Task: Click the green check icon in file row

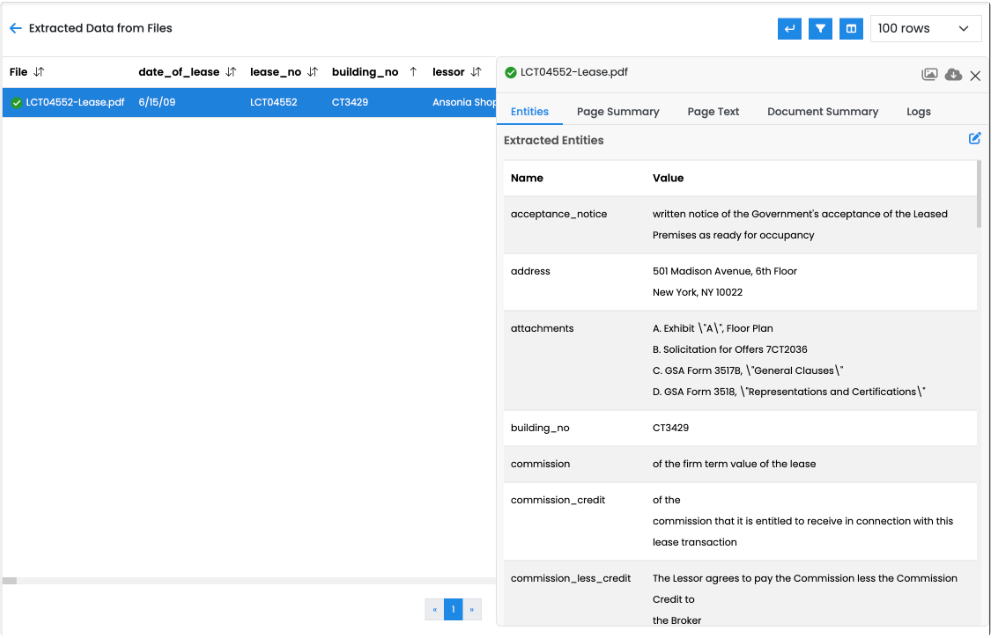Action: coord(16,103)
